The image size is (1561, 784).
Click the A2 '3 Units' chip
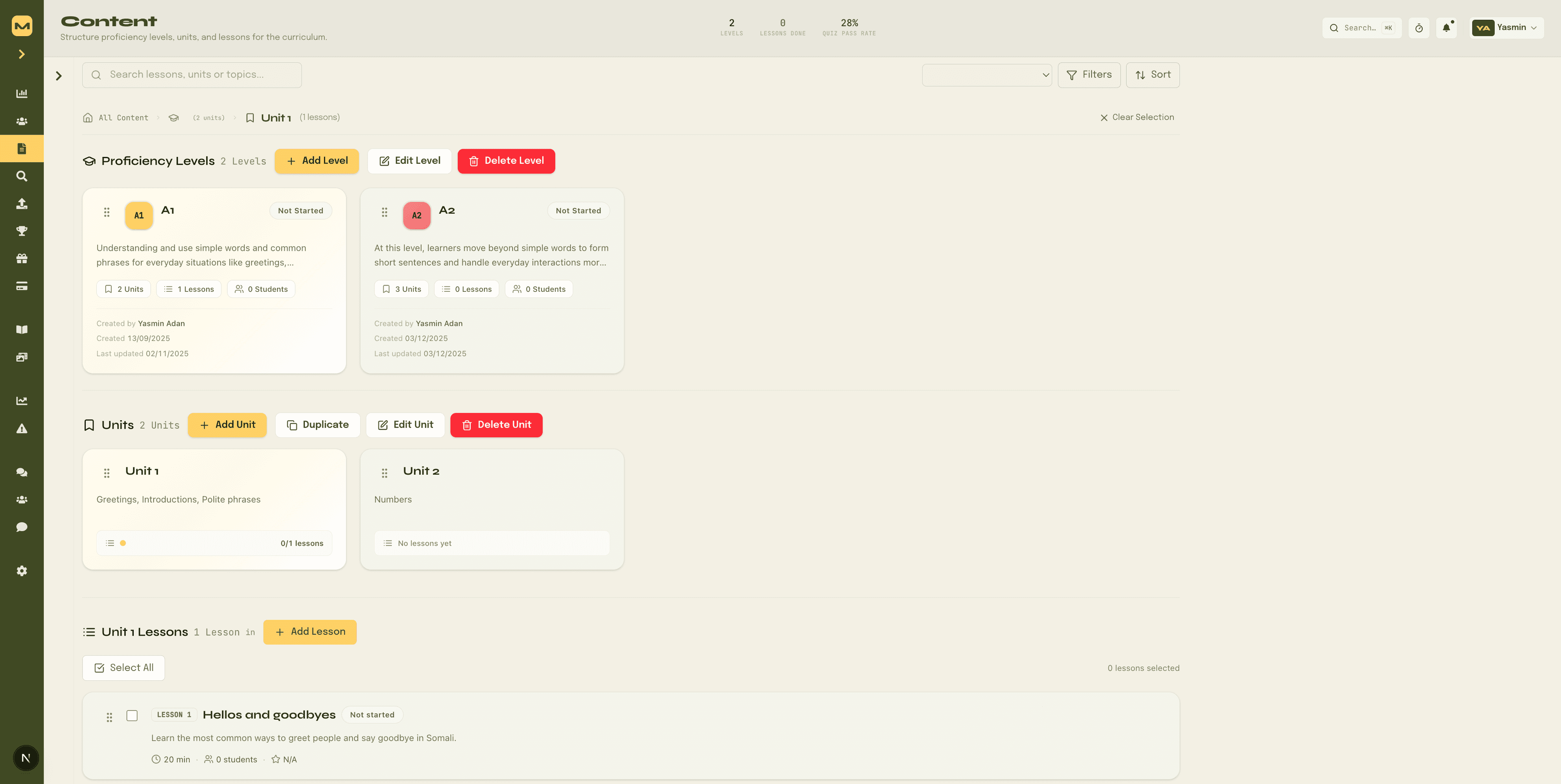pyautogui.click(x=401, y=289)
